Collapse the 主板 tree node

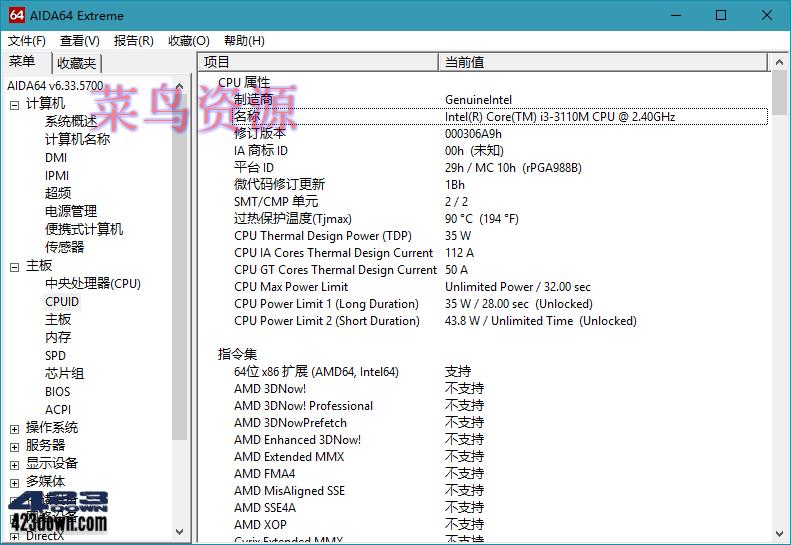pos(14,267)
